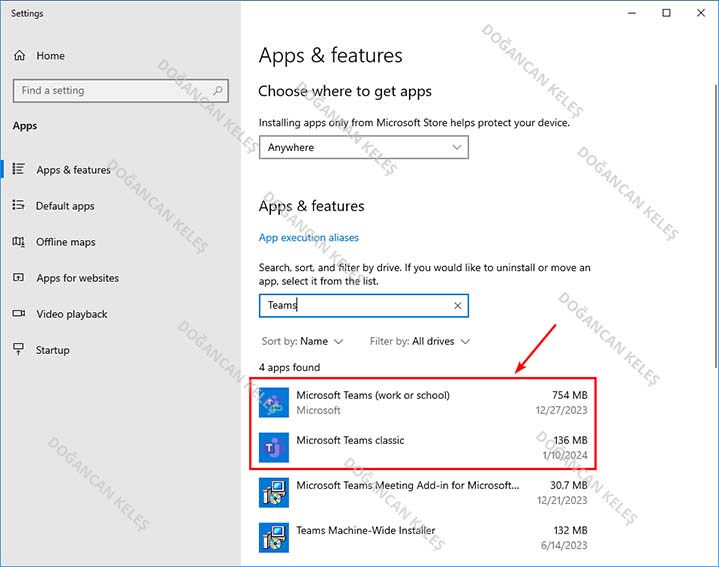Click the Home label in sidebar
719x567 pixels.
[50, 56]
